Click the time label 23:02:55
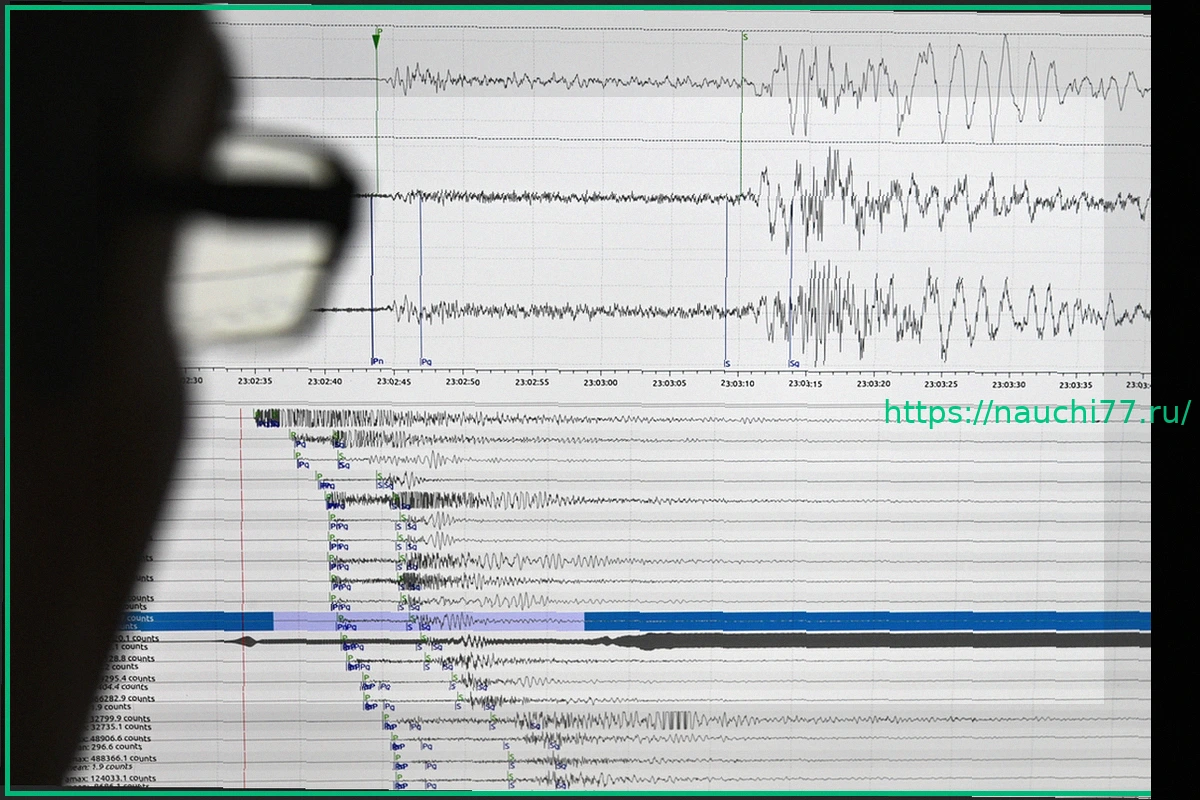 click(531, 381)
